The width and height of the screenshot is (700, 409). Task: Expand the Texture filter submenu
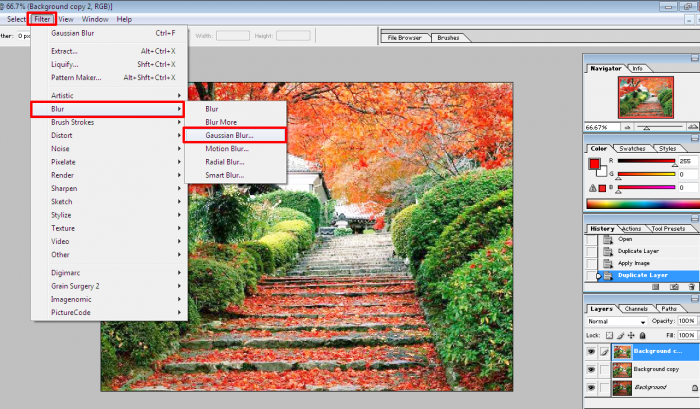(x=109, y=228)
